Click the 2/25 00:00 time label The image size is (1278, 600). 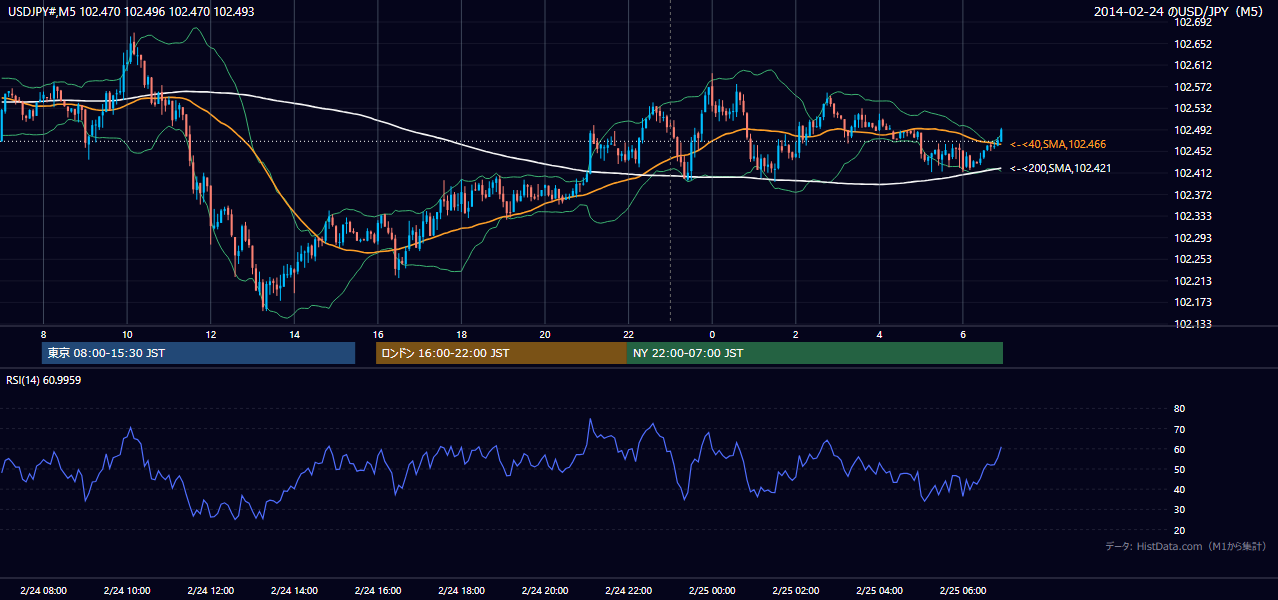712,591
